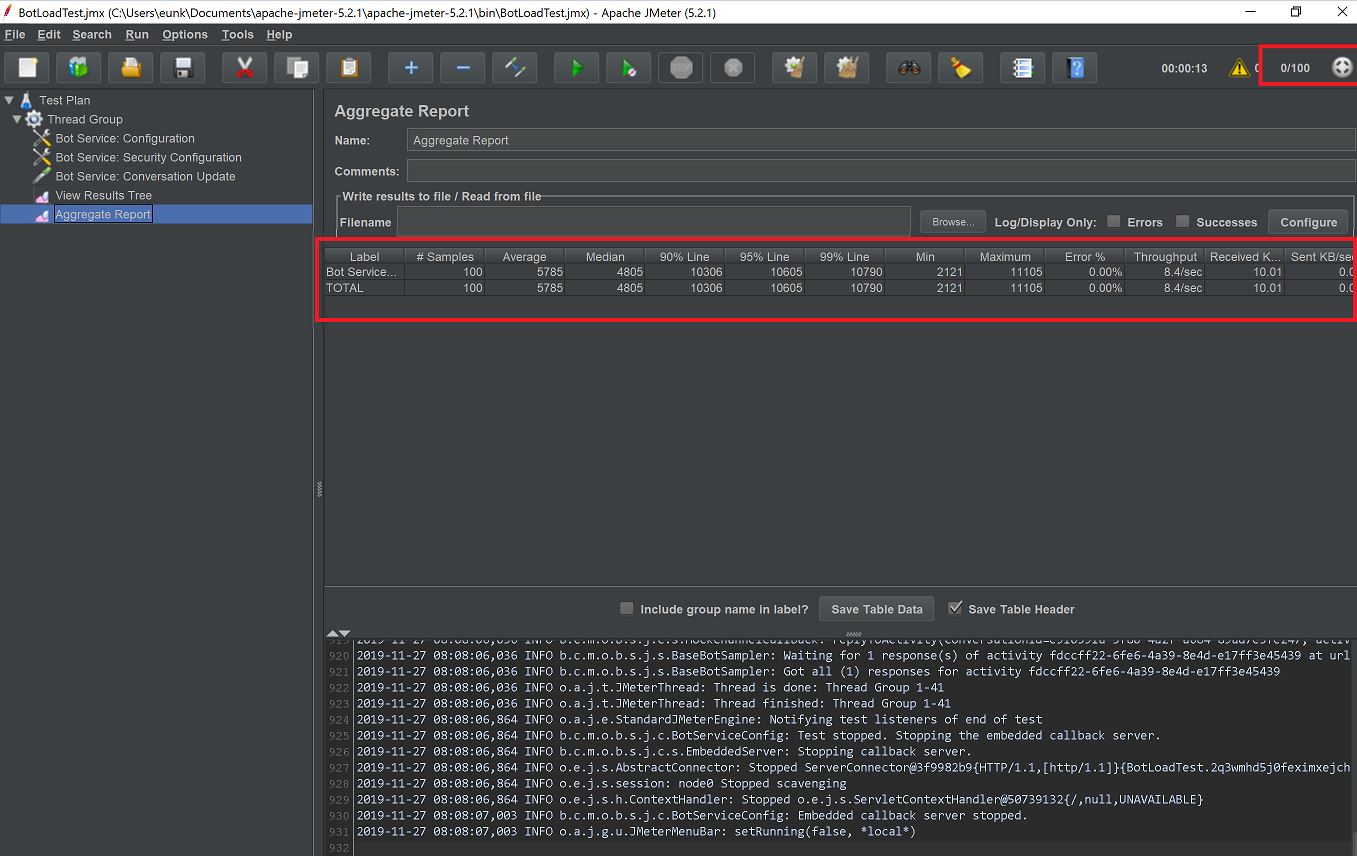Click the Clear All results icon
This screenshot has height=856, width=1357.
coord(847,68)
